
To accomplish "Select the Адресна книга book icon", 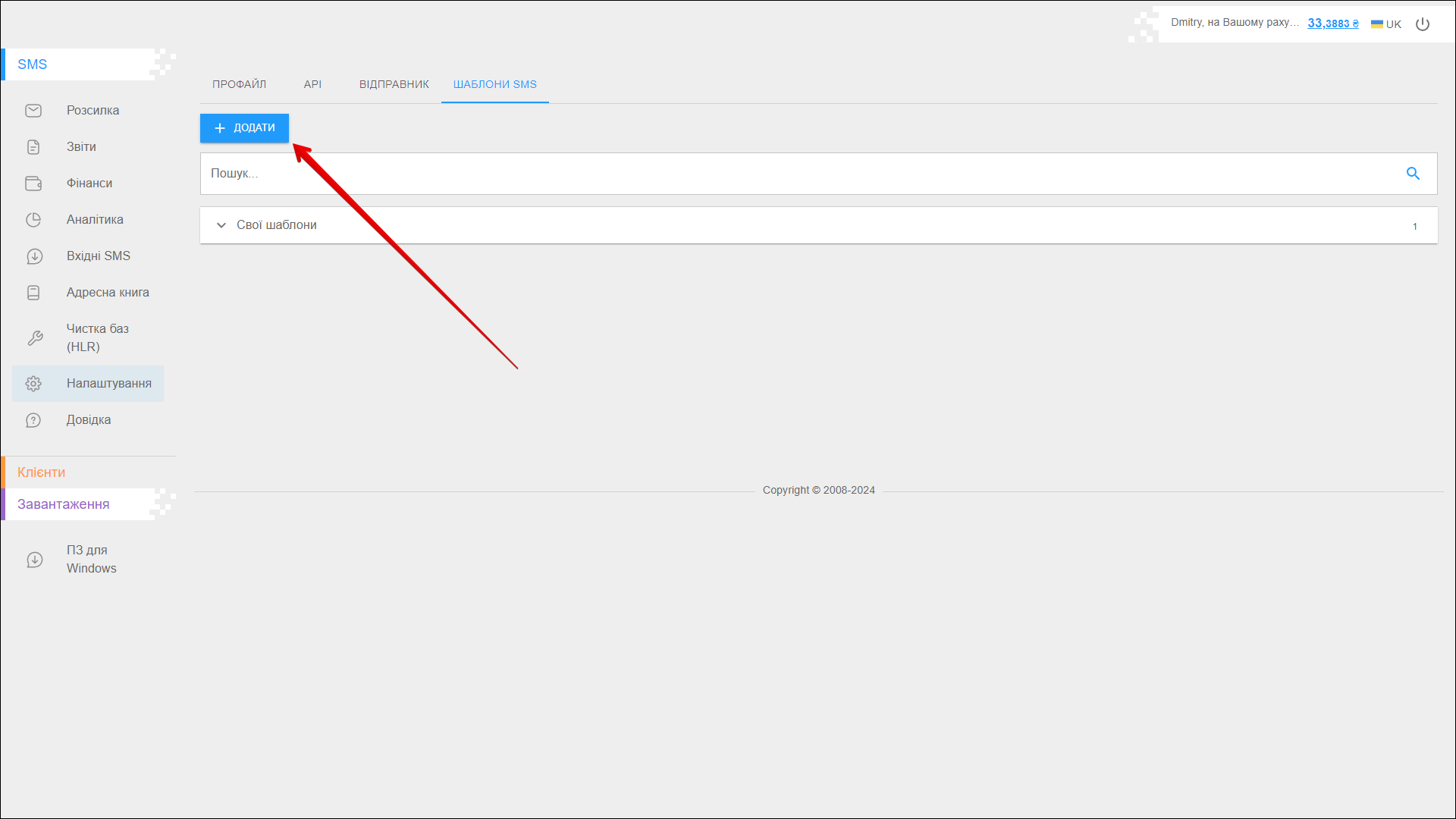I will tap(33, 293).
